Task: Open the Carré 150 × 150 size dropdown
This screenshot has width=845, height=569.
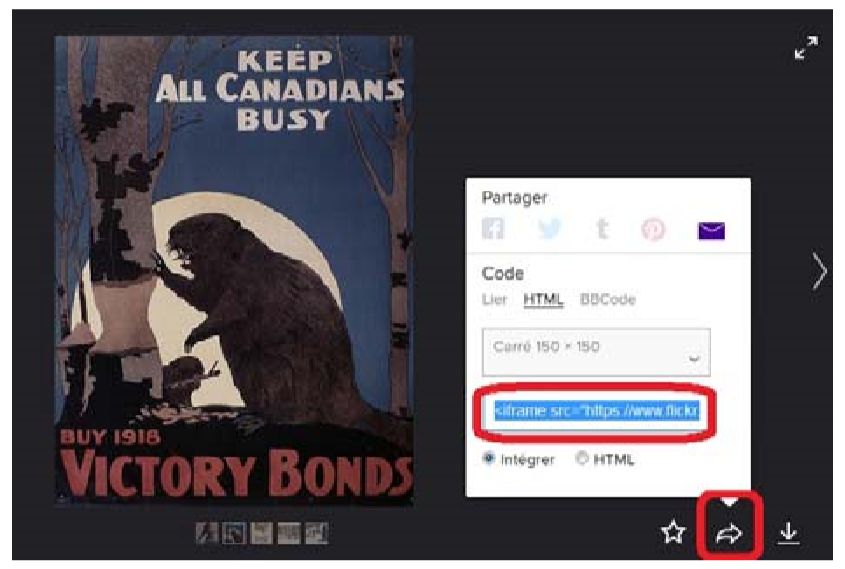Action: point(596,352)
